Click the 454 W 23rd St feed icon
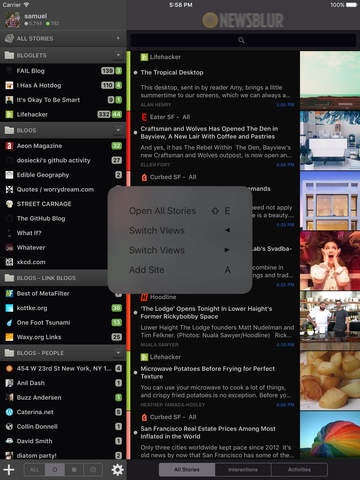360x480 pixels. click(9, 368)
